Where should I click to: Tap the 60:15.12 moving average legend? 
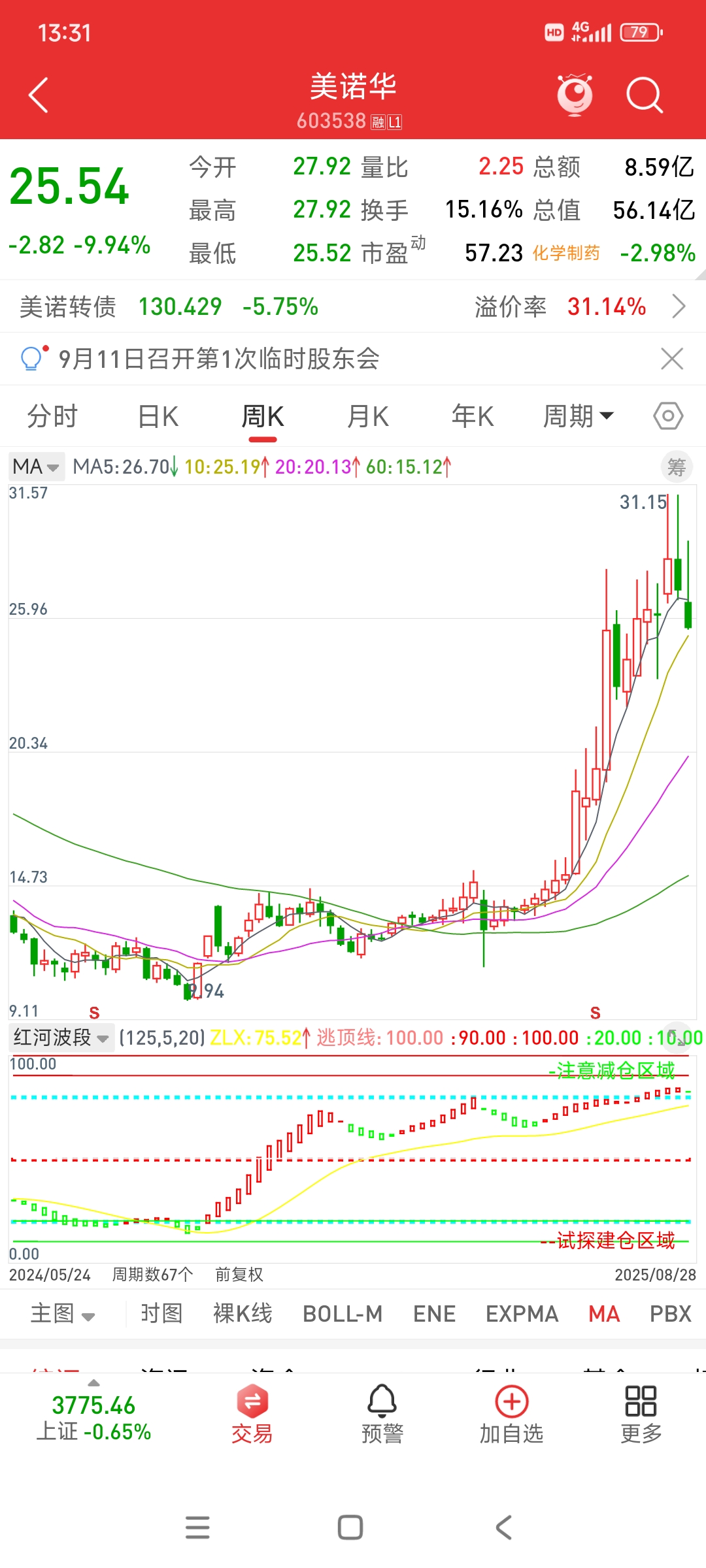408,466
